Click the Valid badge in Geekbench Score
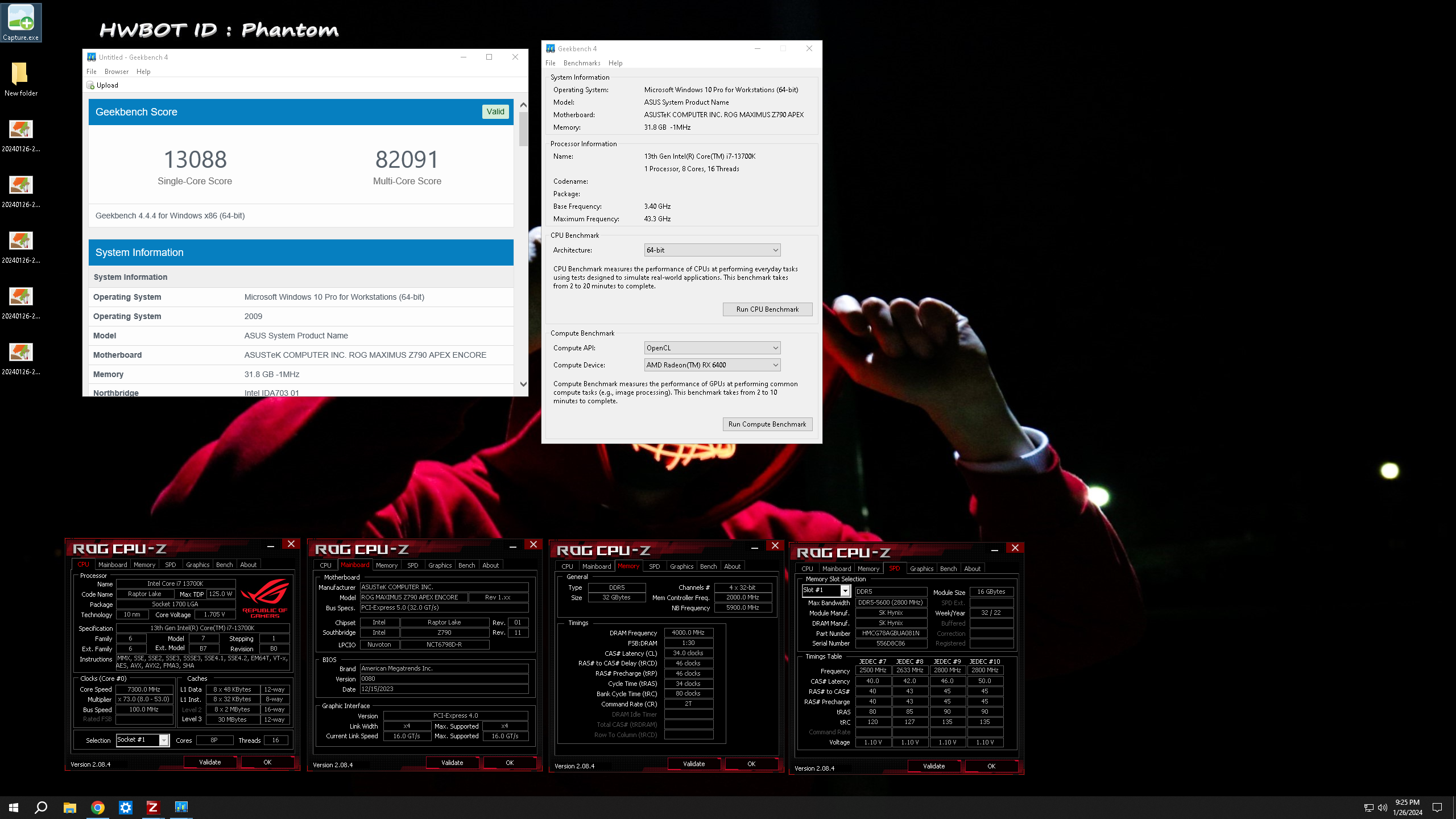The width and height of the screenshot is (1456, 819). [x=495, y=111]
